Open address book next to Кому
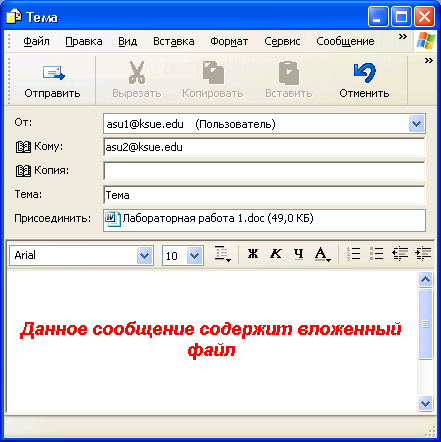This screenshot has width=441, height=442. 23,147
